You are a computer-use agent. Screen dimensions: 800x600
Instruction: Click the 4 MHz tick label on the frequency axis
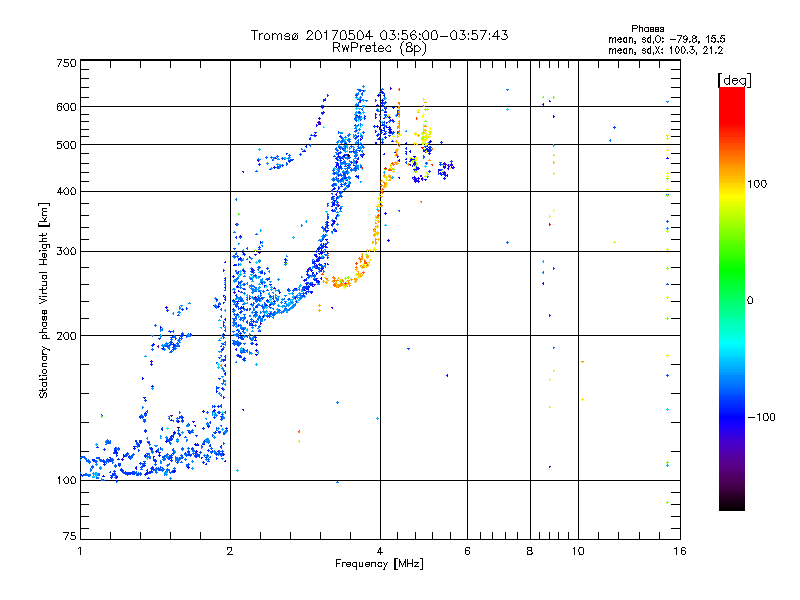(379, 551)
